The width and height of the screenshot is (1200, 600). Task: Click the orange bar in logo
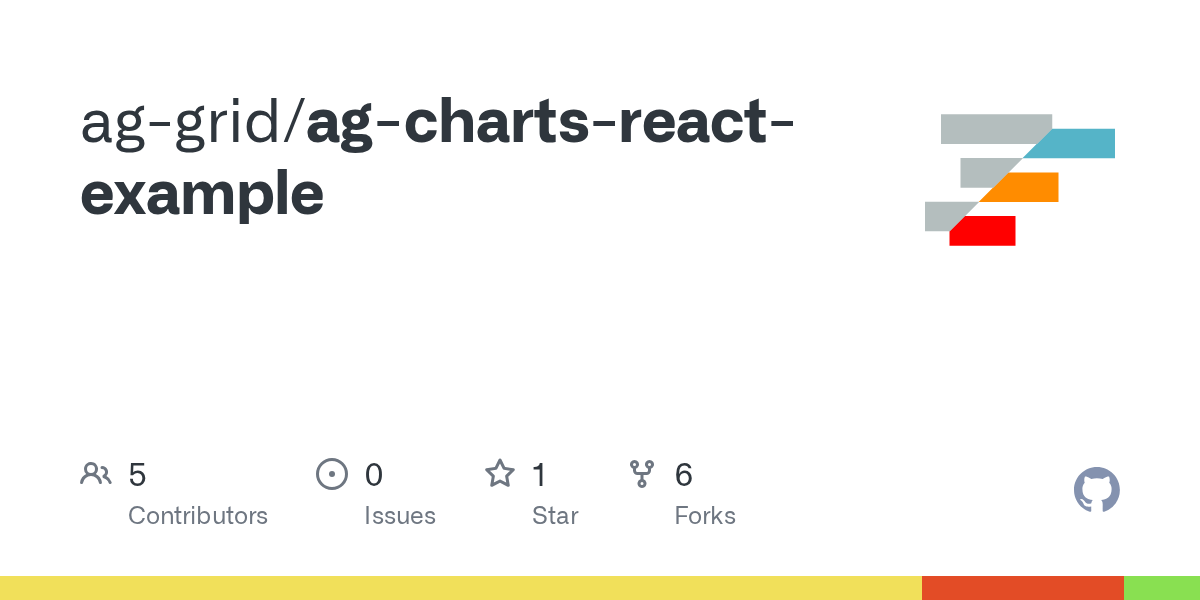[1019, 187]
